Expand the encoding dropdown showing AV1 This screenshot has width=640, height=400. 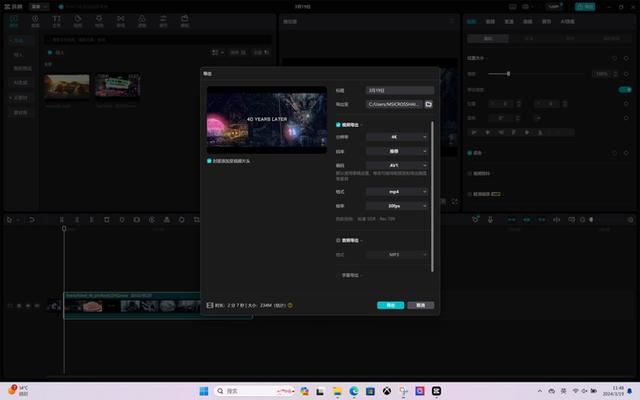coord(397,165)
